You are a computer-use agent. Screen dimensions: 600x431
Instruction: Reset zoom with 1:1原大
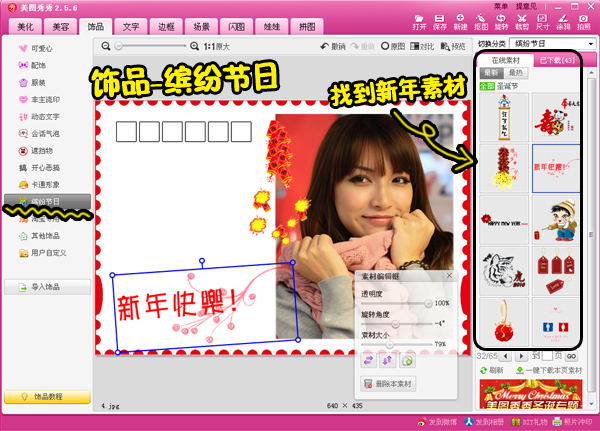tap(216, 46)
